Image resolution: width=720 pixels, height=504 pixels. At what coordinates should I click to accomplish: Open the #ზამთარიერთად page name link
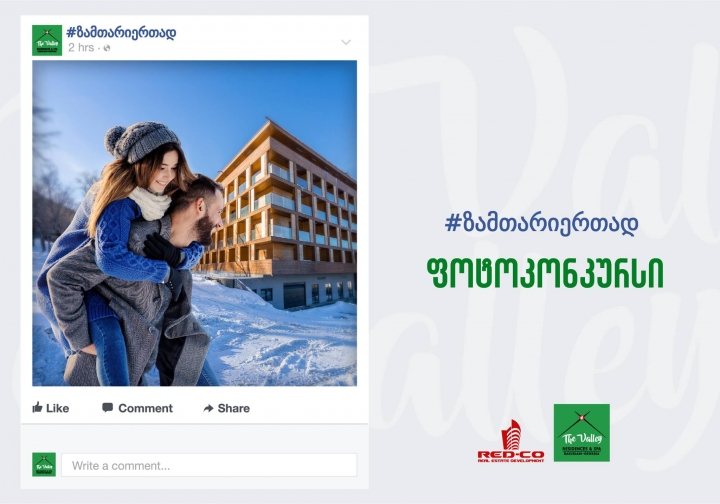pos(121,33)
